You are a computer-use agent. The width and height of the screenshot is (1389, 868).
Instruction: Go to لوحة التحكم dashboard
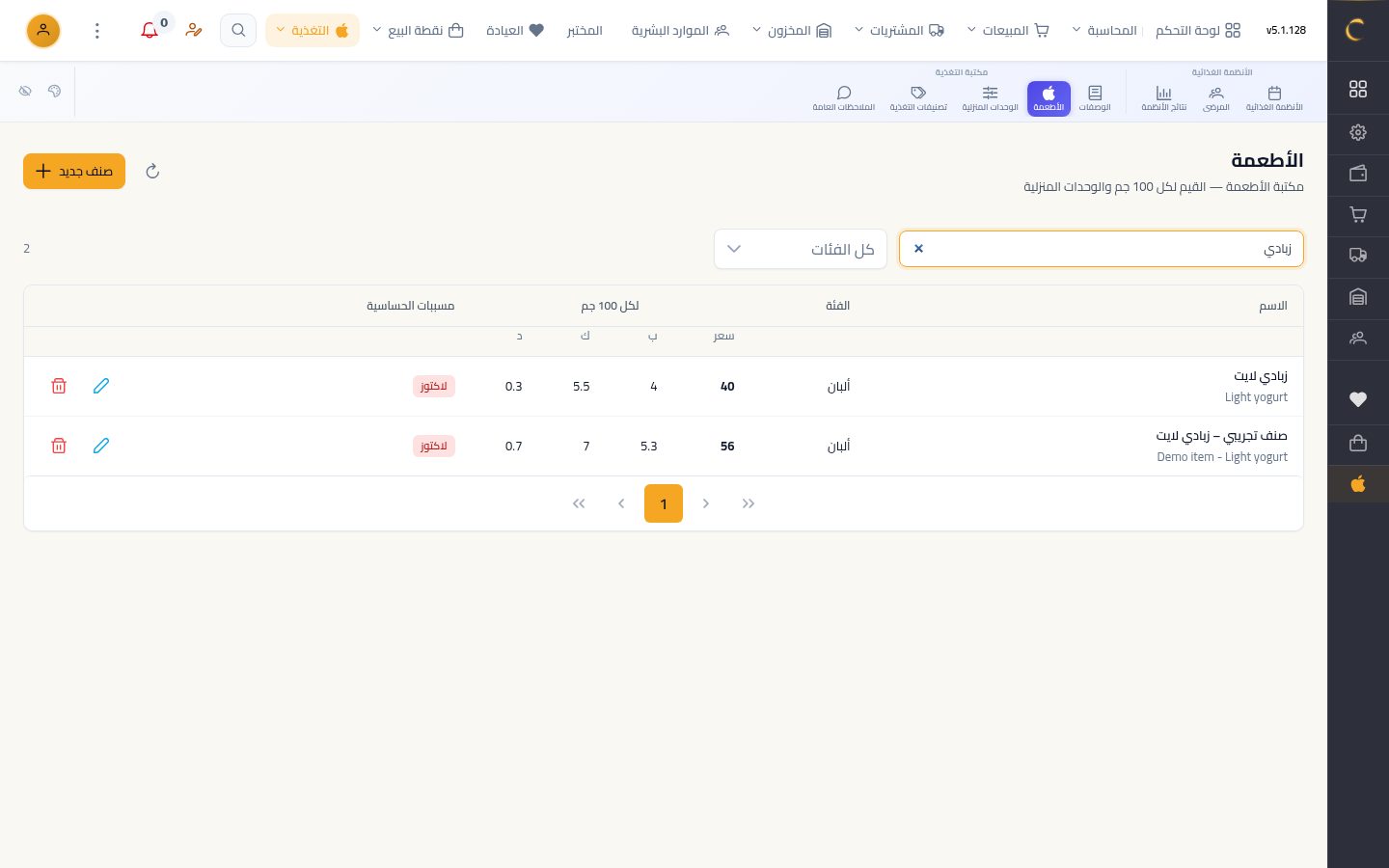(1198, 31)
